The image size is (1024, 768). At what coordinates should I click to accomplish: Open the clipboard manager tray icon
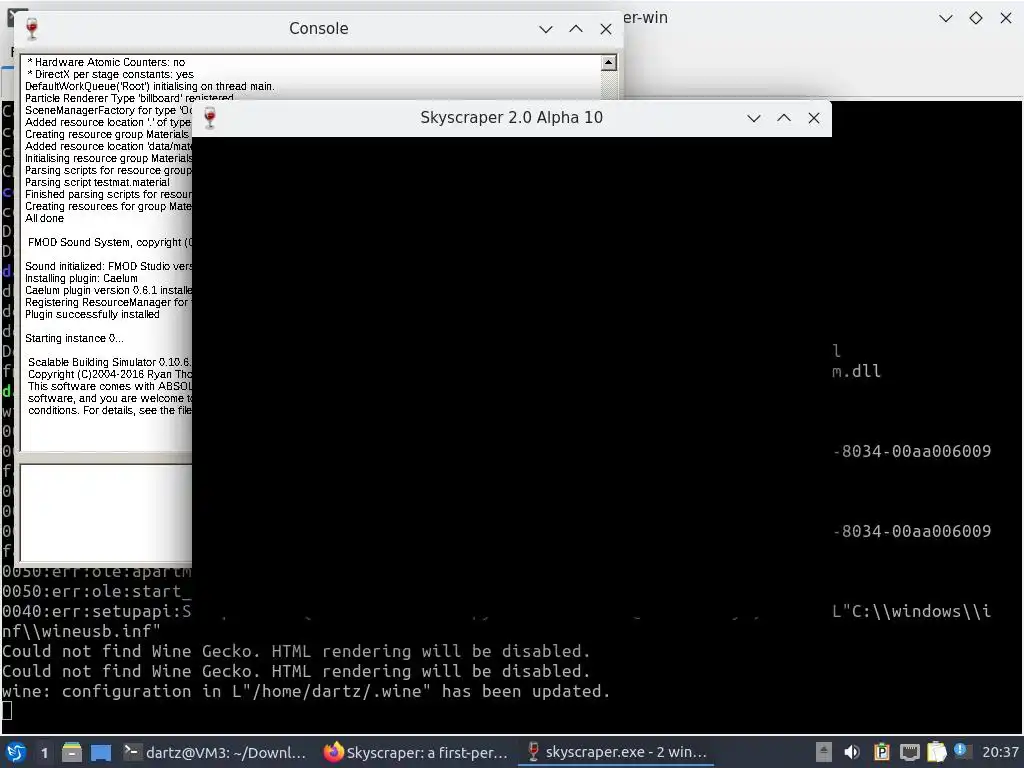881,752
